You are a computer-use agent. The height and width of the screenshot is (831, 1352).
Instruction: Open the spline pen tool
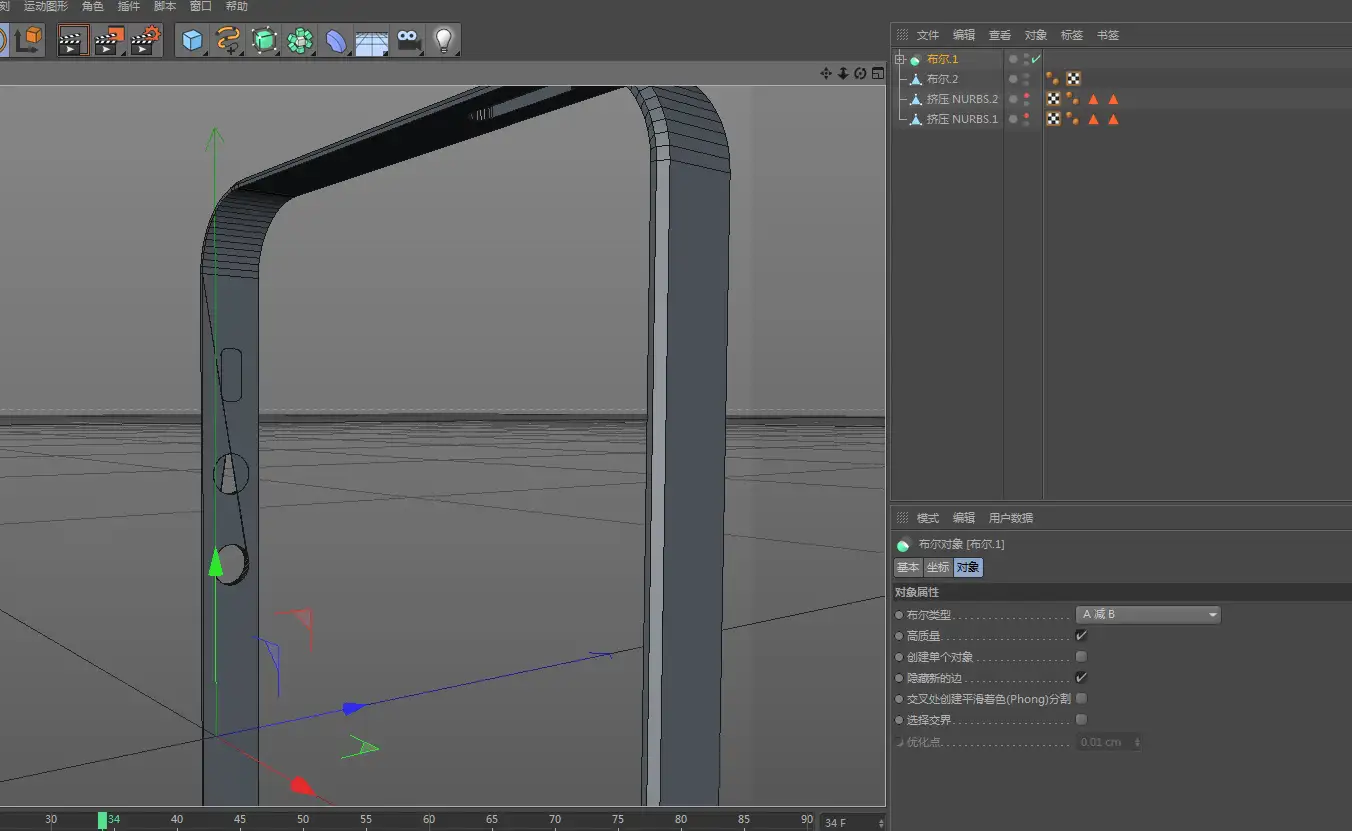tap(229, 40)
